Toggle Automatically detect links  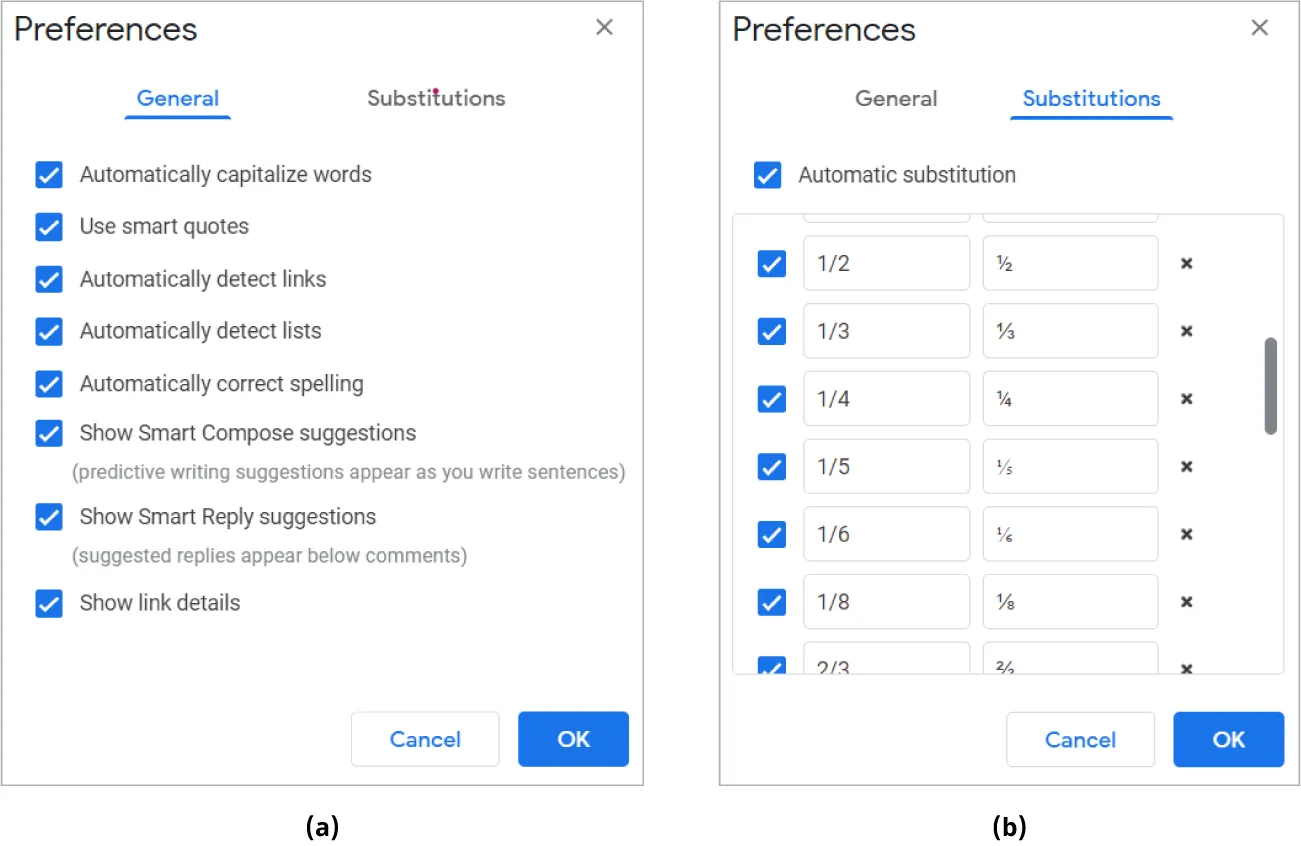click(x=49, y=279)
